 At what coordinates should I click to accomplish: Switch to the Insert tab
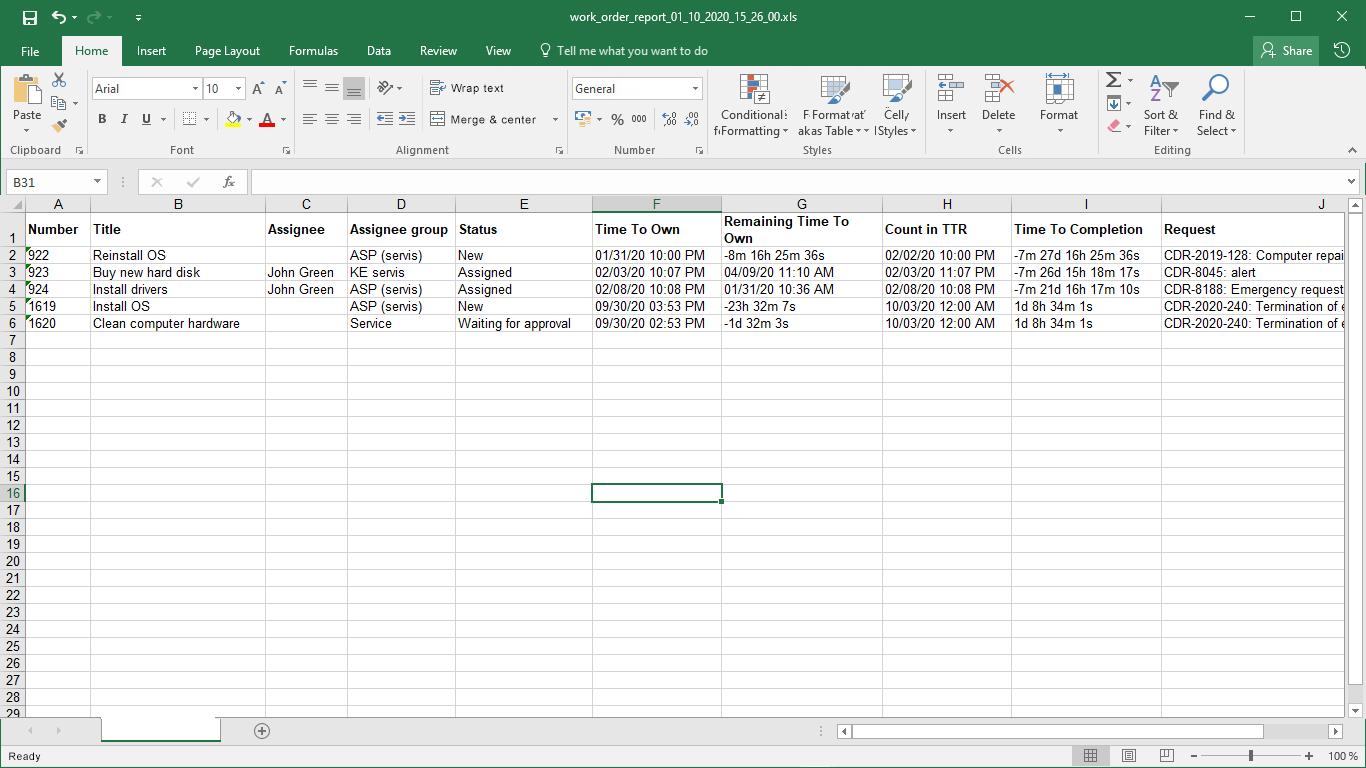[151, 51]
